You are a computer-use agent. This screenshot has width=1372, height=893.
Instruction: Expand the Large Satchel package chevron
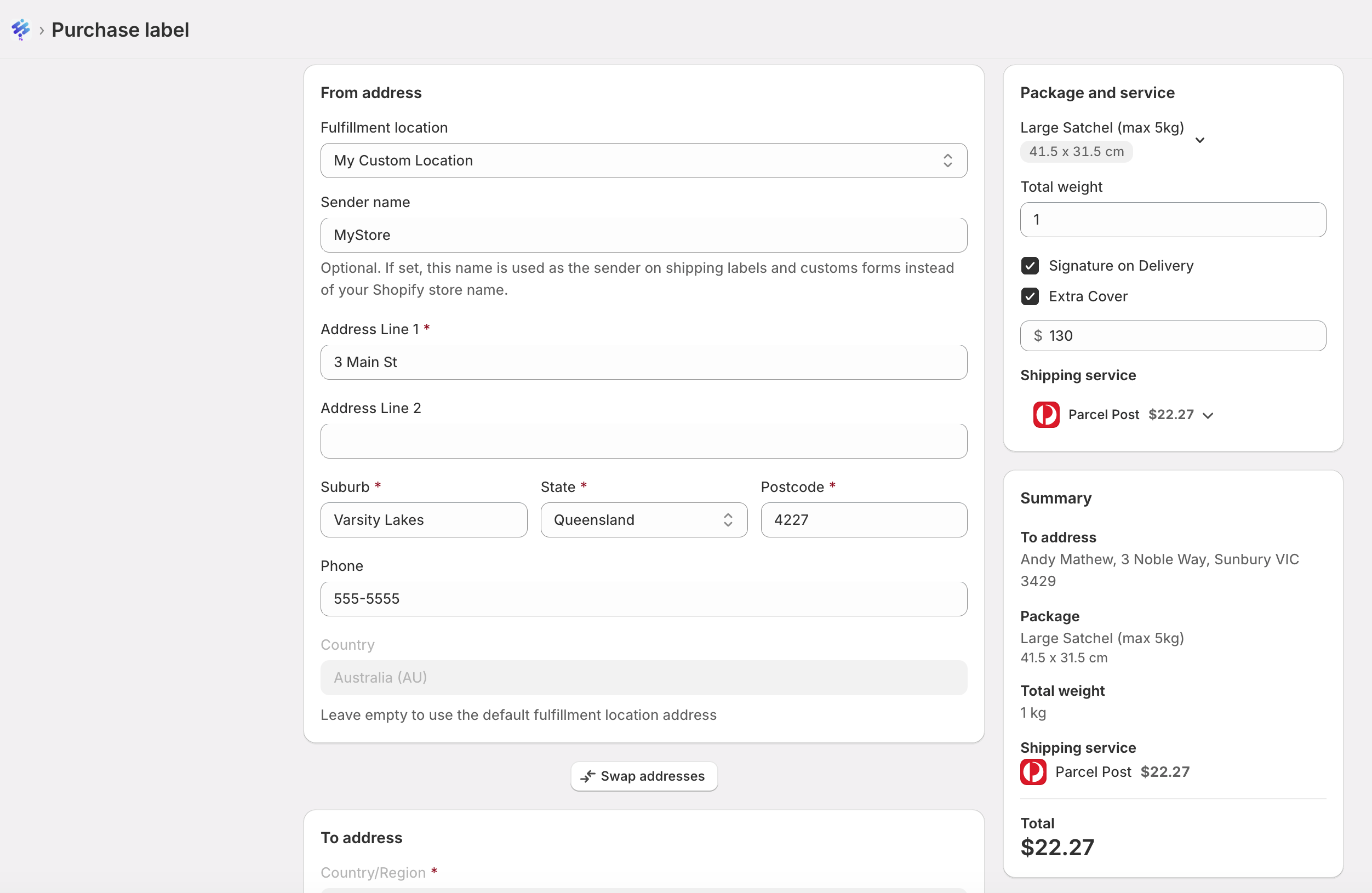pyautogui.click(x=1199, y=140)
